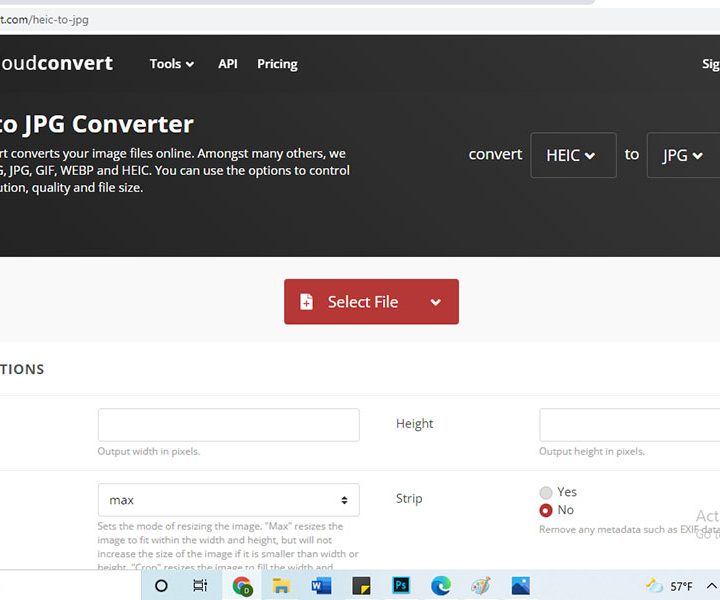Open Microsoft Edge from taskbar
720x600 pixels.
441,586
